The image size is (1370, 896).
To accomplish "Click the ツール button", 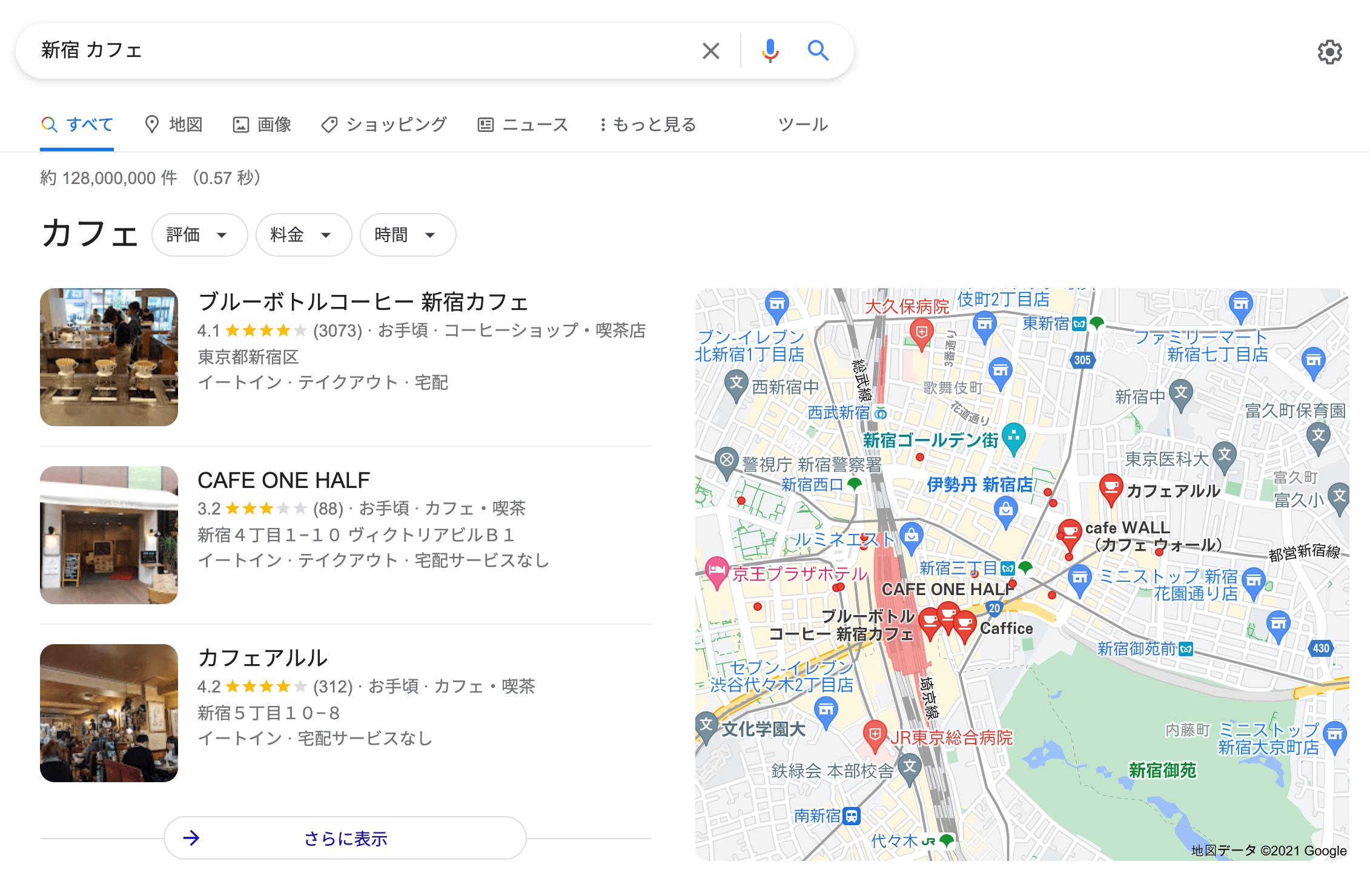I will tap(802, 125).
